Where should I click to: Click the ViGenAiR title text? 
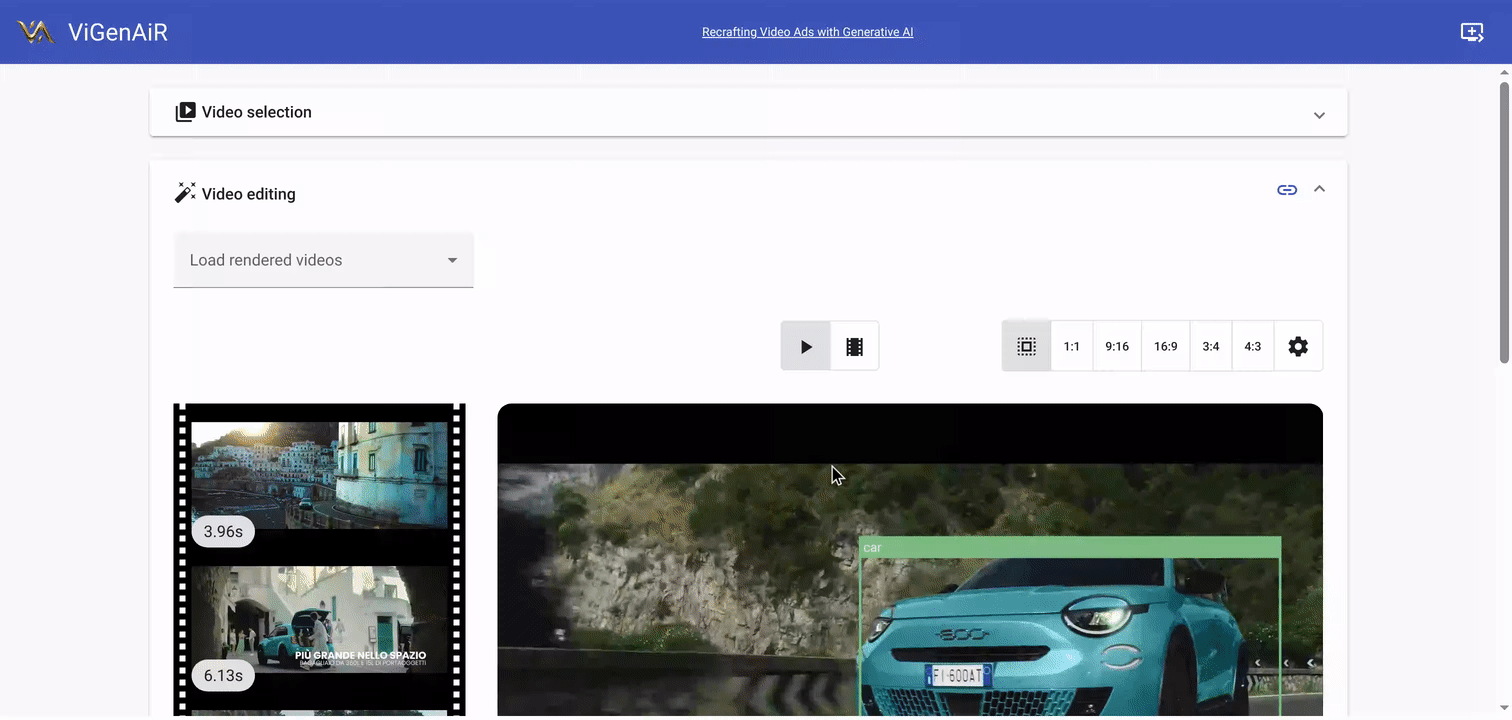click(x=118, y=32)
